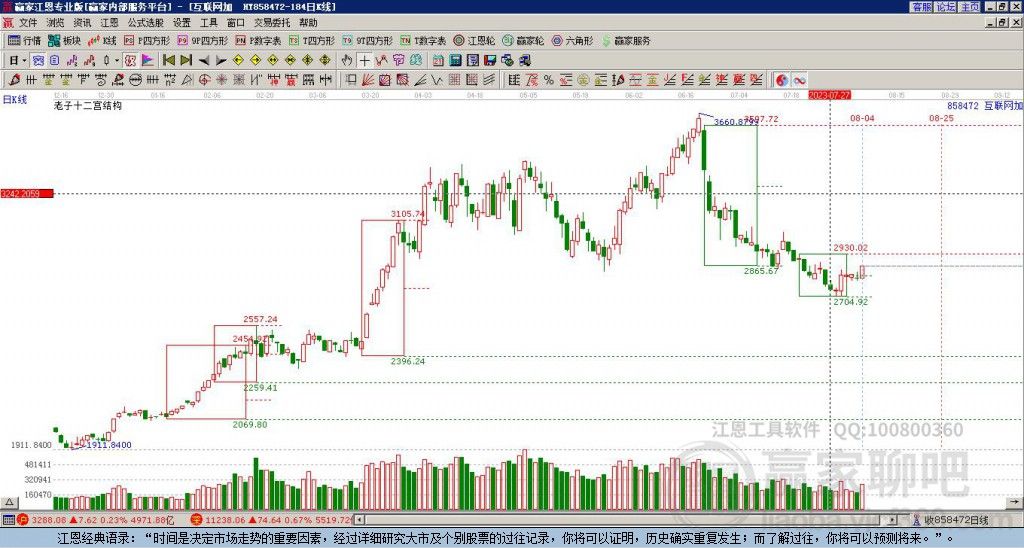Image resolution: width=1024 pixels, height=548 pixels.
Task: Toggle the crosshair cursor button
Action: coord(364,60)
